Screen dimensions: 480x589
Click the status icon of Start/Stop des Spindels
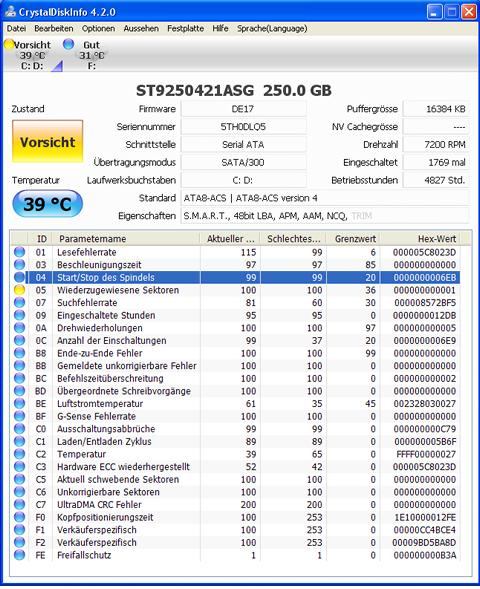pos(20,277)
